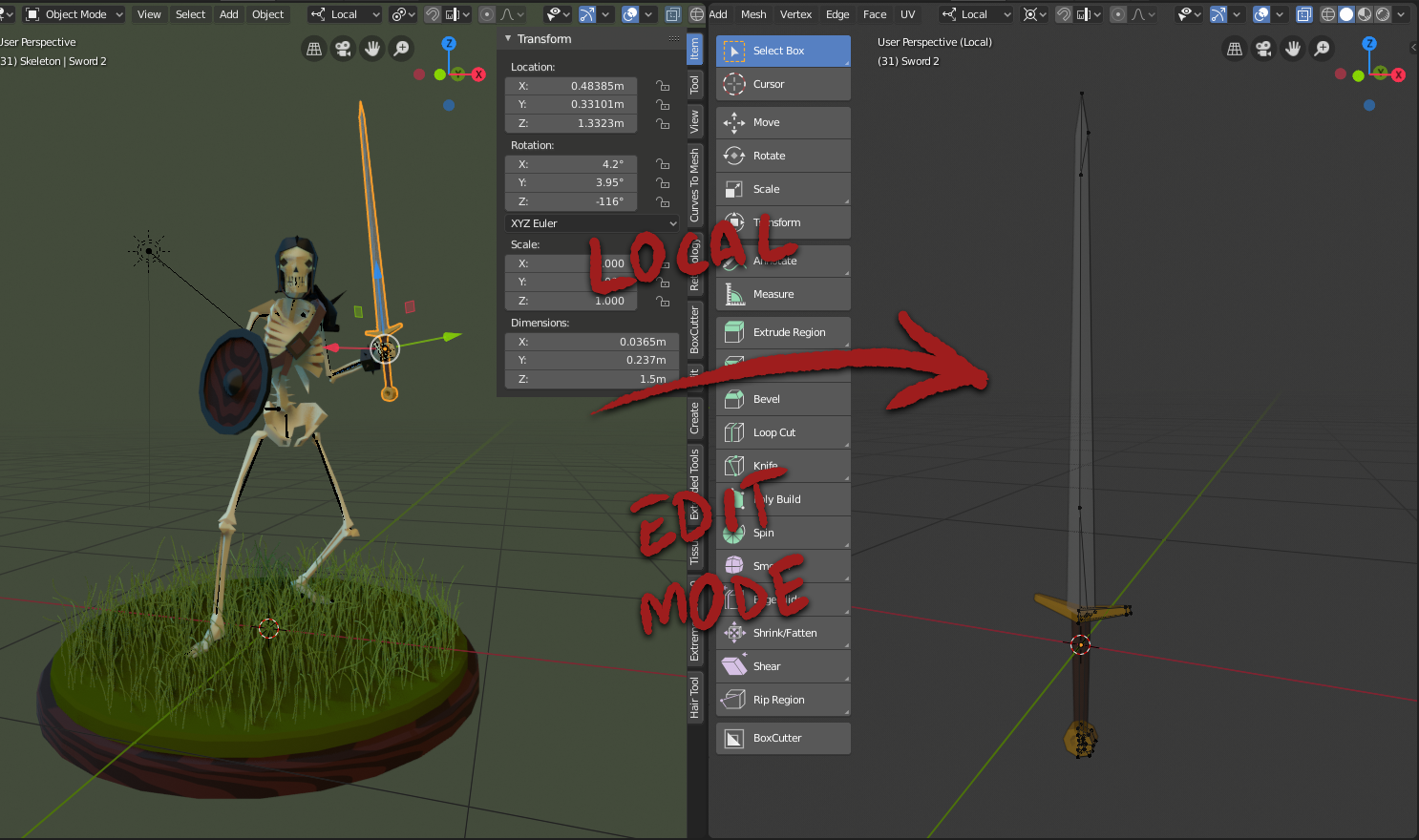
Task: Click the Rotation X value field
Action: pos(571,164)
